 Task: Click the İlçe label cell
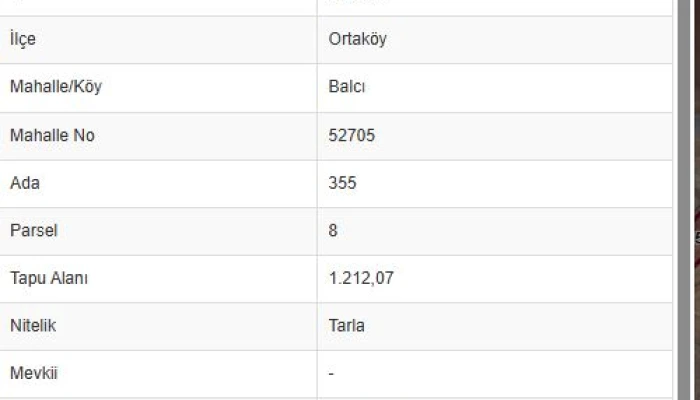tap(23, 40)
